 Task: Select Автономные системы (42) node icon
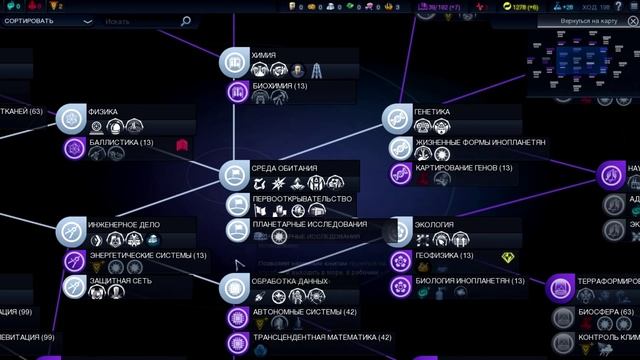click(x=238, y=318)
